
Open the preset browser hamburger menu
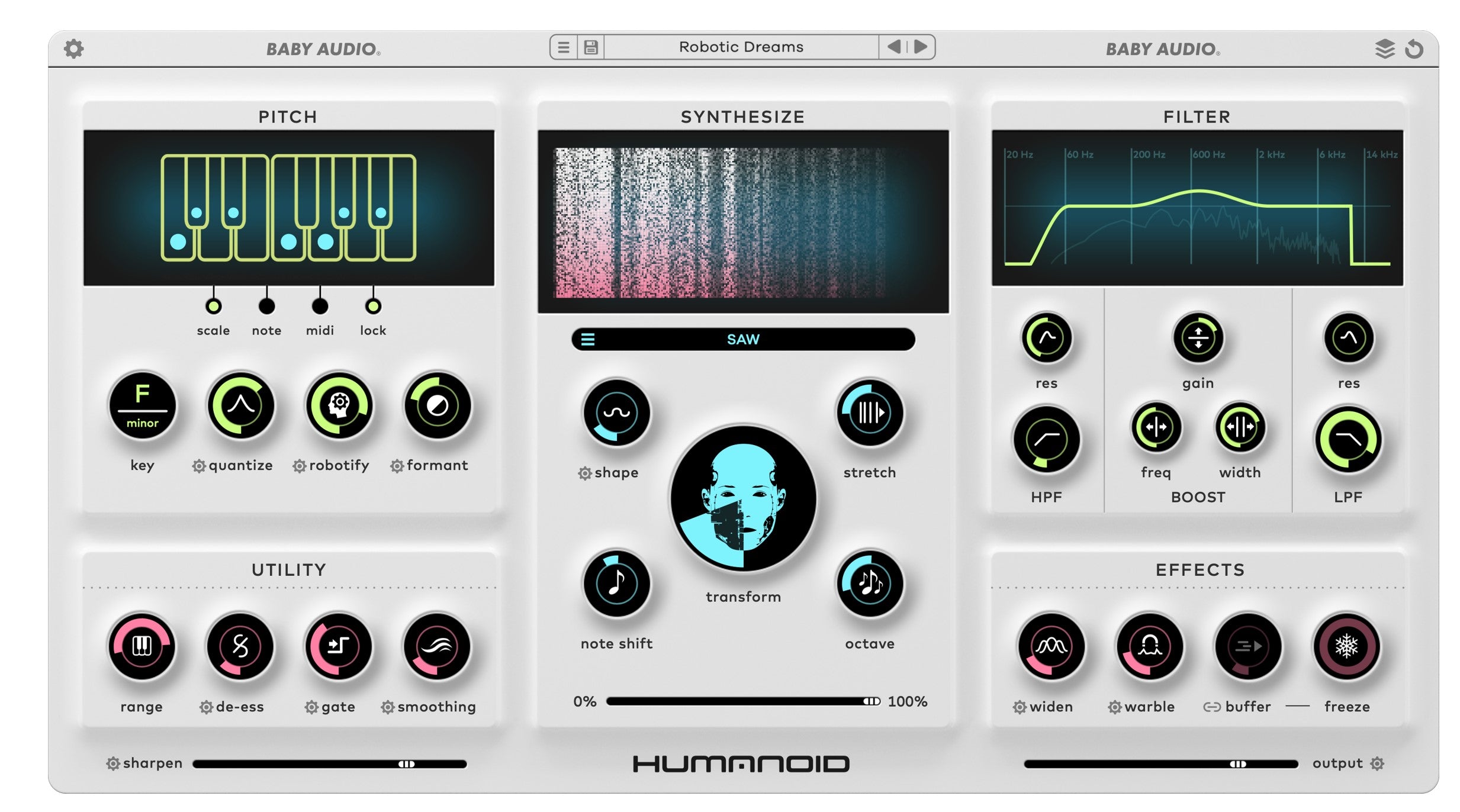coord(564,47)
